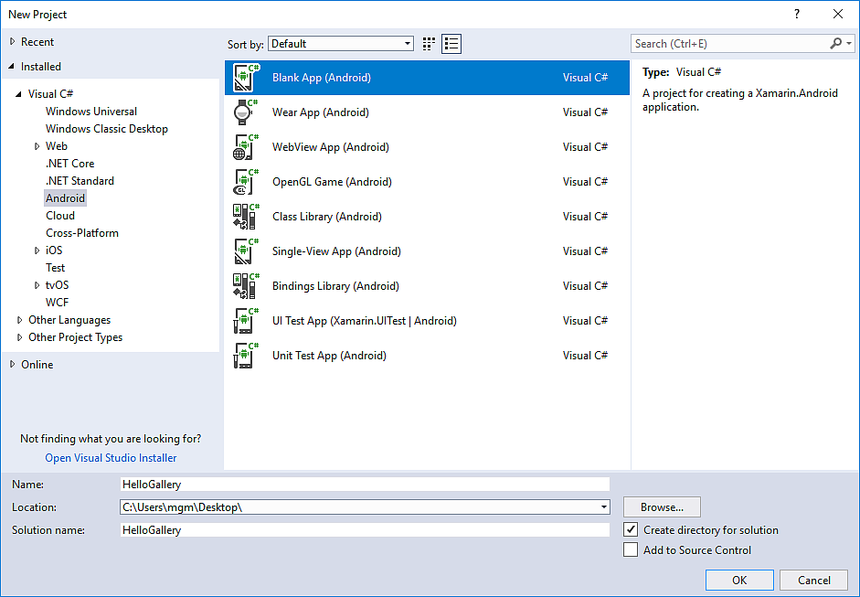The width and height of the screenshot is (860, 597).
Task: Select the Android category in the tree
Action: coord(65,198)
